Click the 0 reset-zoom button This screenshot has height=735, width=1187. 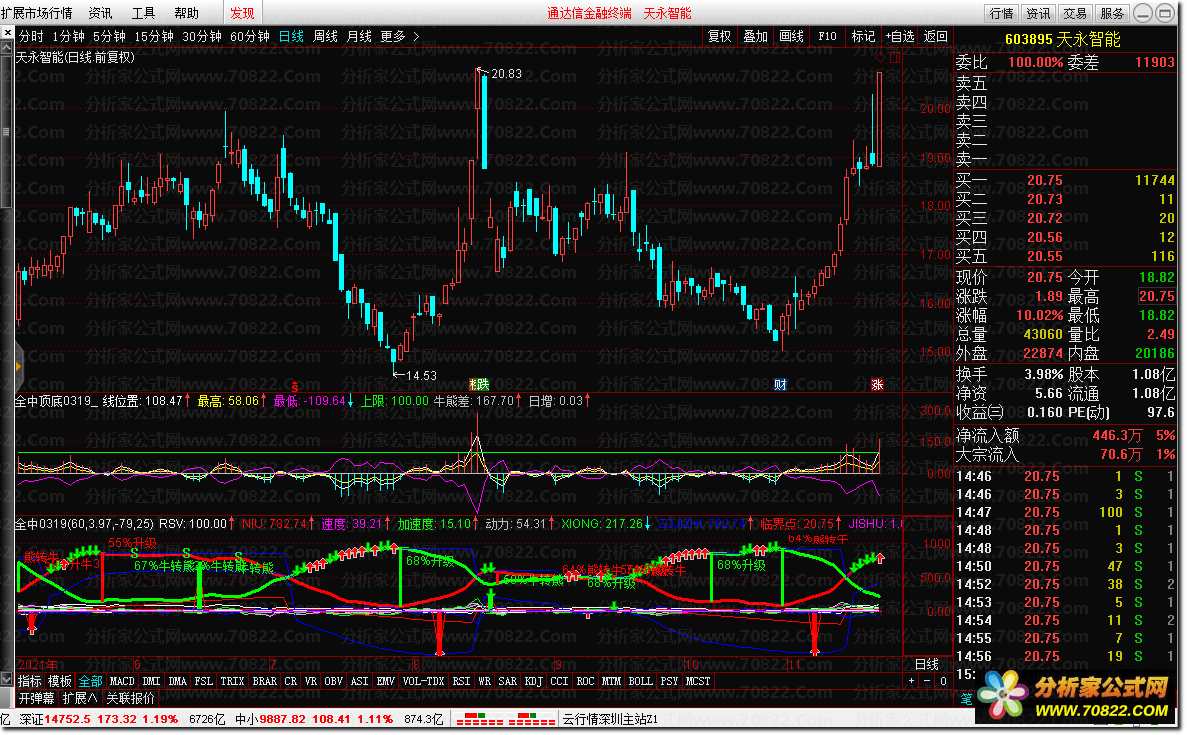[943, 681]
